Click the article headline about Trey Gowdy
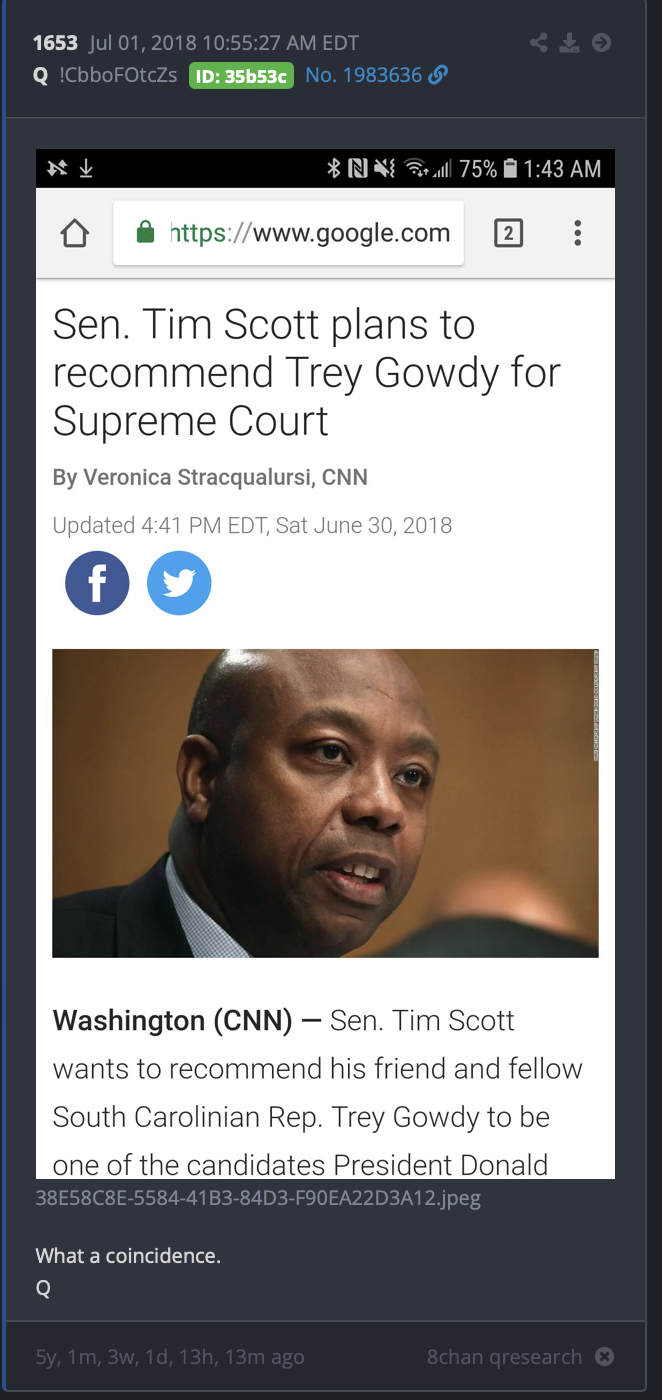The height and width of the screenshot is (1400, 662). [307, 372]
